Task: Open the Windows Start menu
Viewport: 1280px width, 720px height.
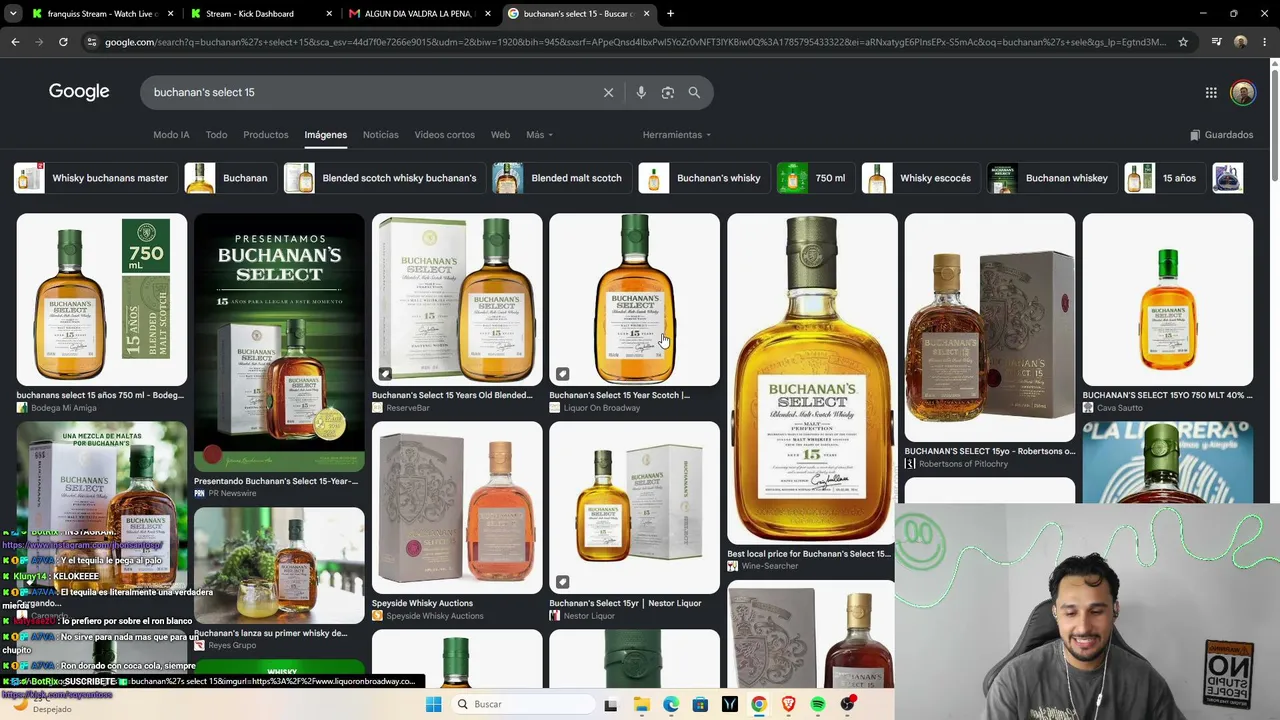Action: click(x=433, y=704)
